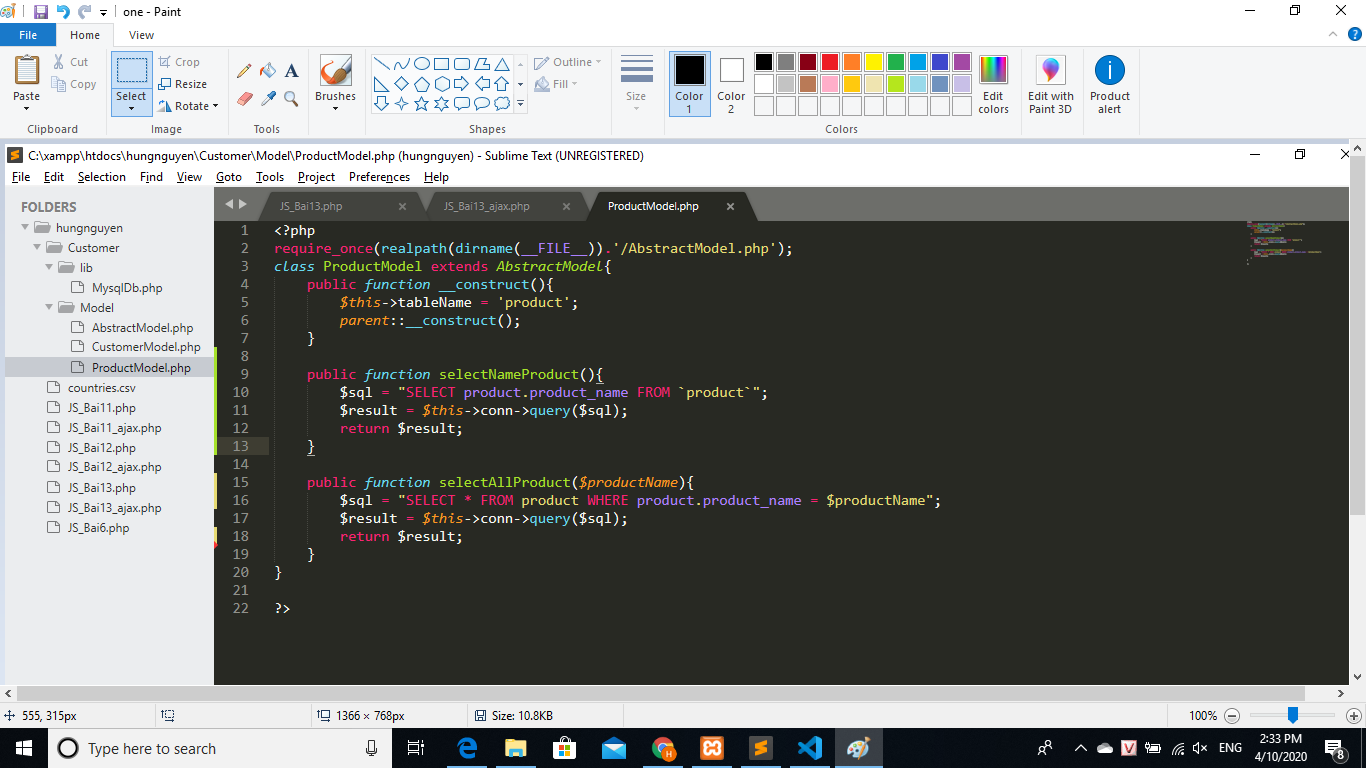Open the JS_Bai13_ajax.php editor tab

[487, 206]
